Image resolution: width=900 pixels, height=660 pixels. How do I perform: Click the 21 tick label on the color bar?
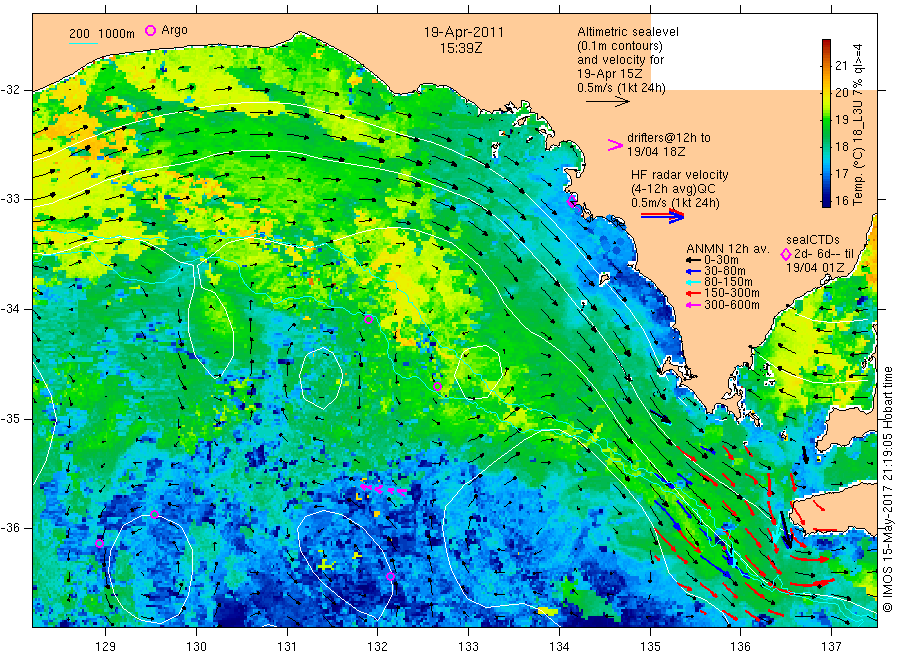point(841,65)
